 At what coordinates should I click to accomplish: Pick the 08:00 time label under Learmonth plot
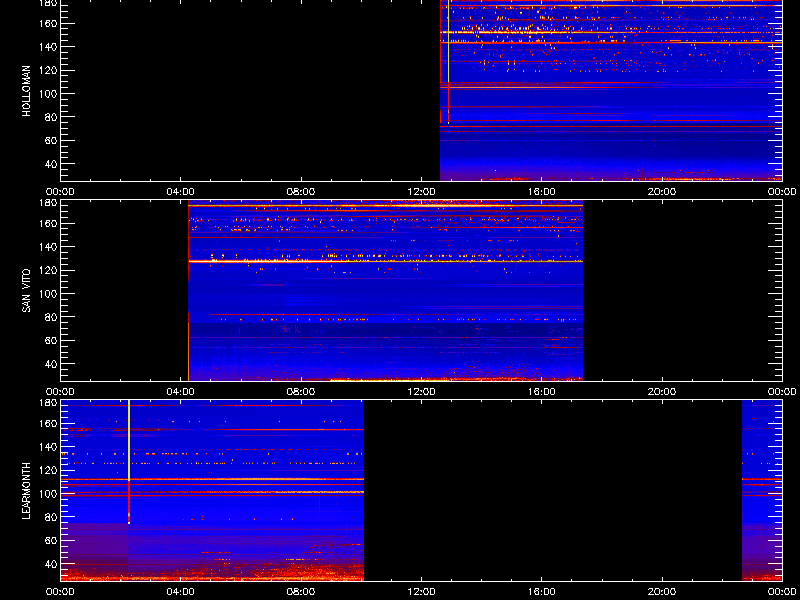point(301,592)
